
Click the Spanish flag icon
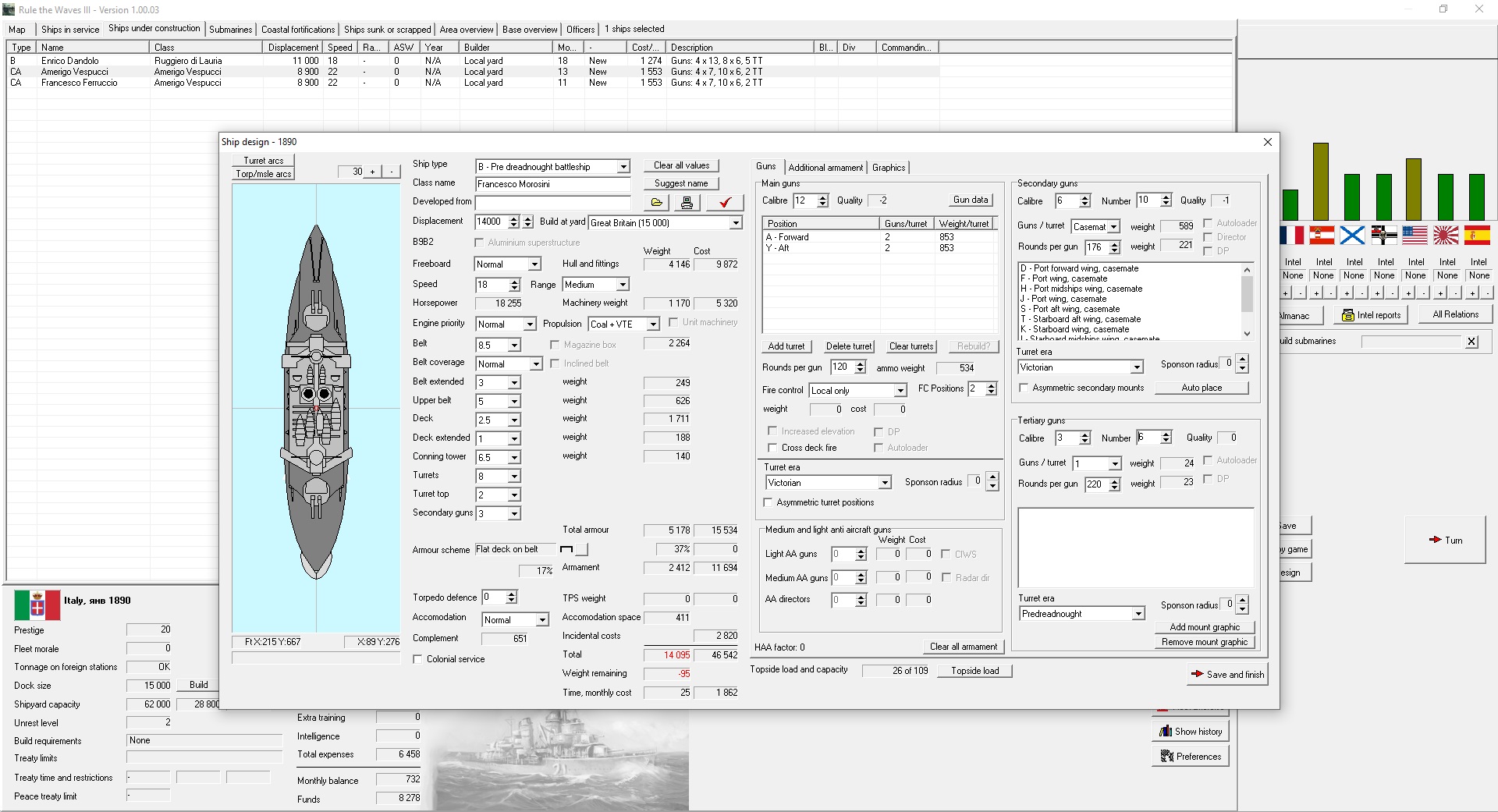tap(1477, 235)
